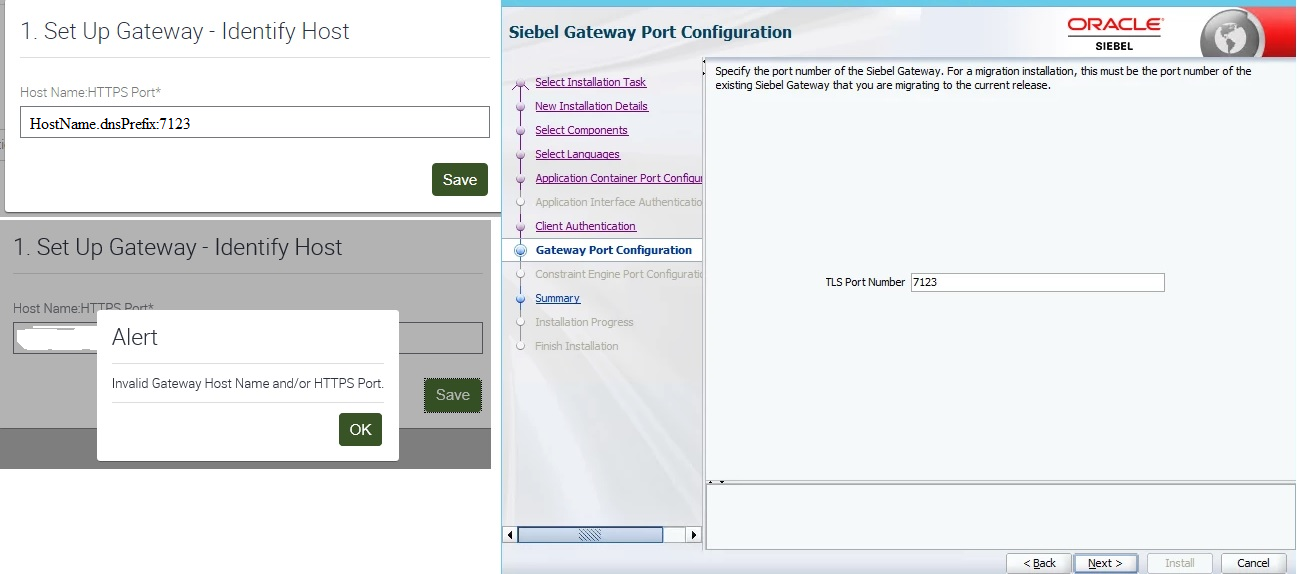Click the left arrow of the horizontal scrollbar
Screen dimensions: 1300x574
click(510, 535)
